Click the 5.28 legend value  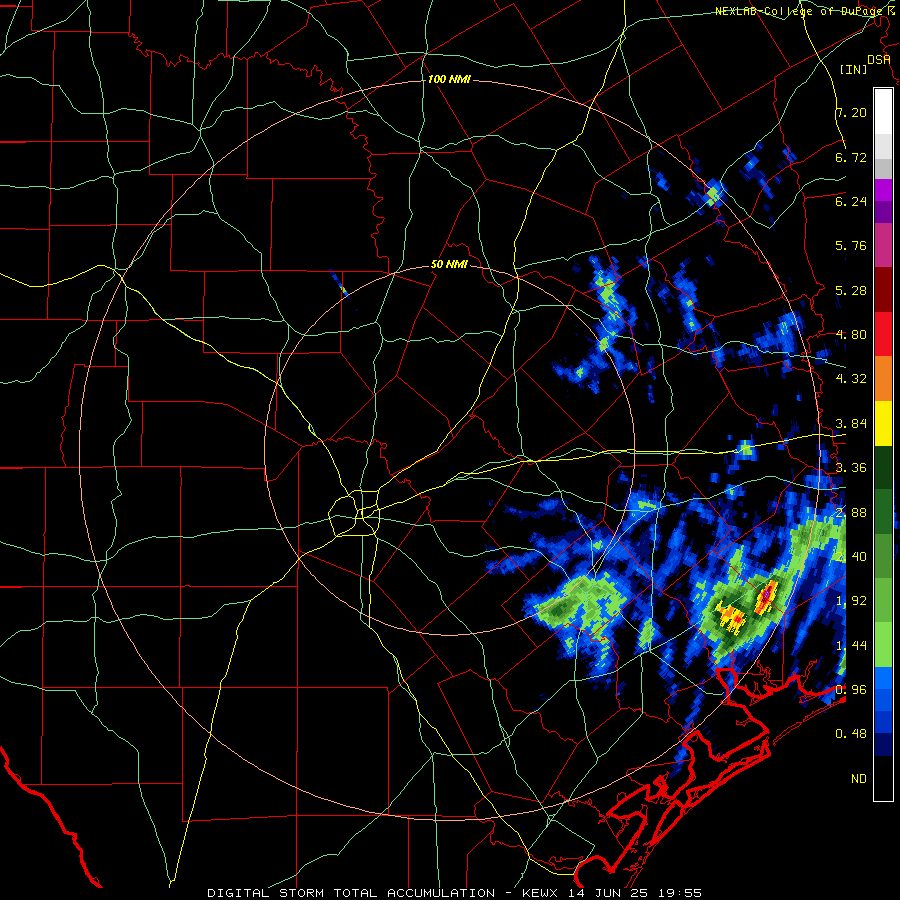pyautogui.click(x=851, y=290)
